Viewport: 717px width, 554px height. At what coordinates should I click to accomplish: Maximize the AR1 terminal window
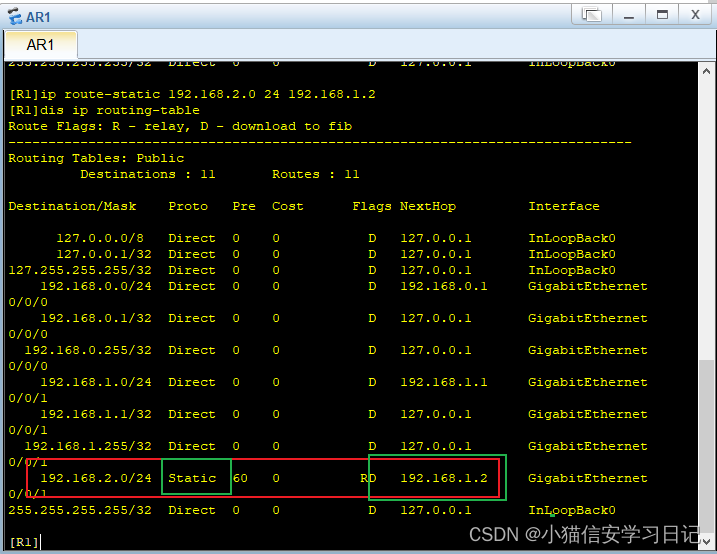[662, 15]
